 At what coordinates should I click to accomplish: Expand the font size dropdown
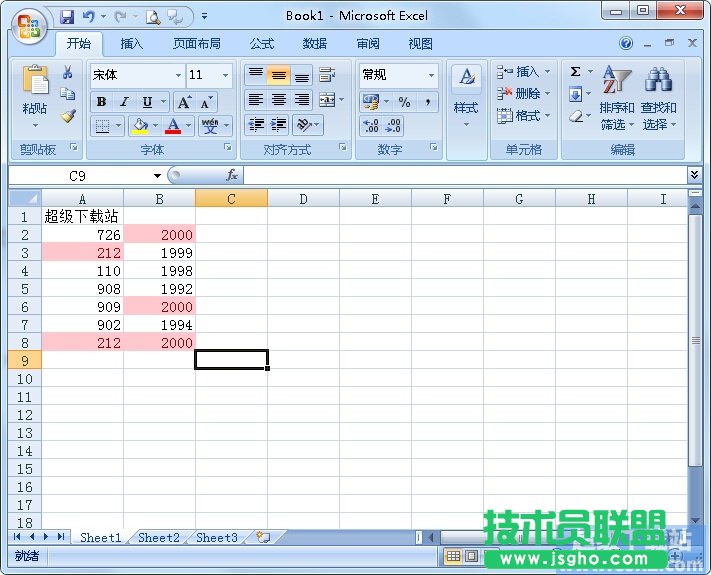click(x=225, y=75)
